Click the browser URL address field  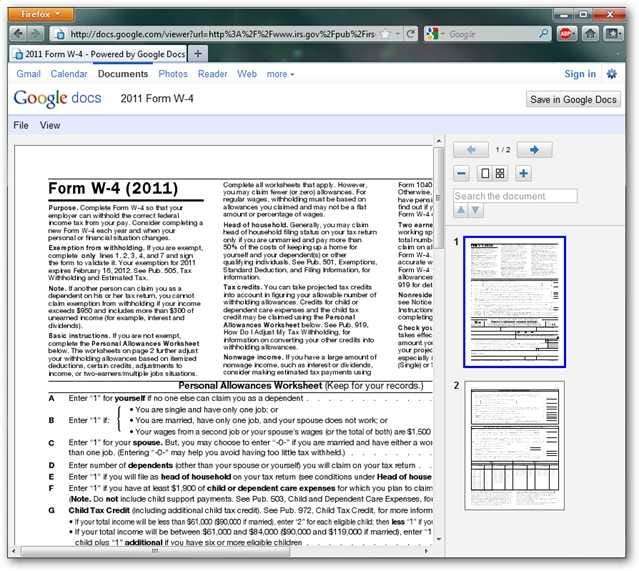pos(222,34)
